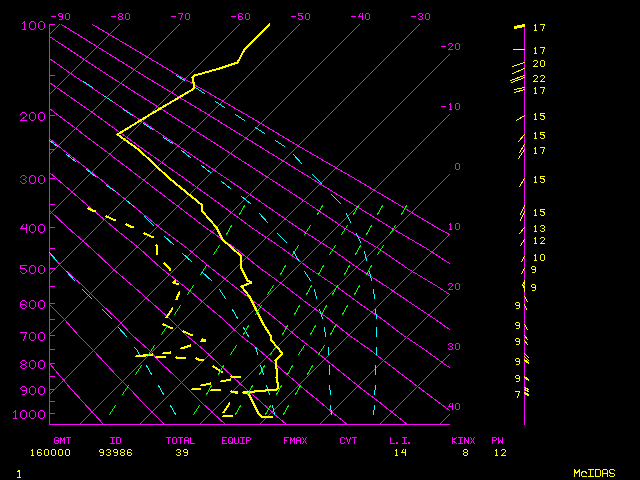Click the FMAX column header

coord(294,440)
